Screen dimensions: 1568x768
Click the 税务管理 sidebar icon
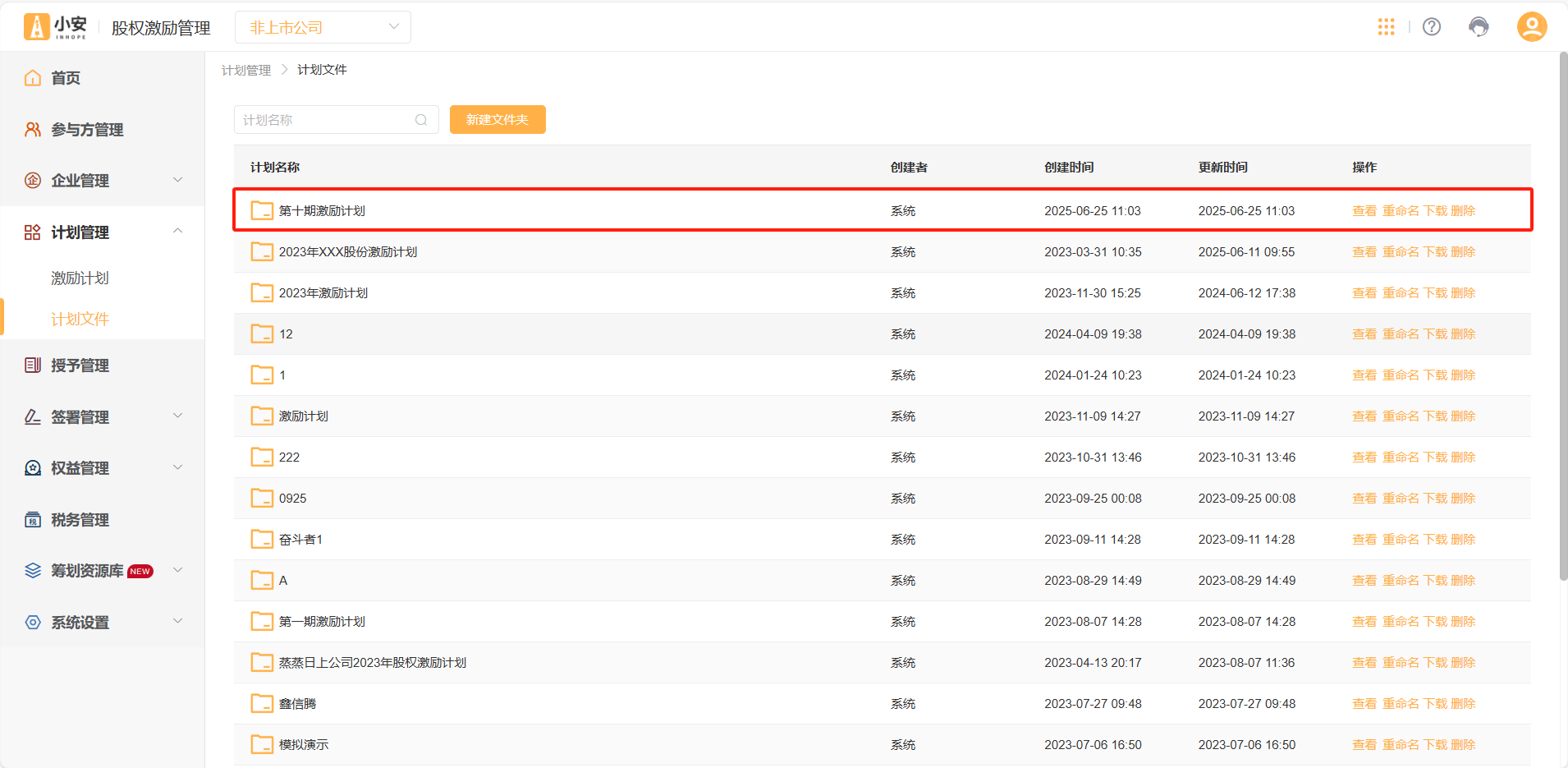pyautogui.click(x=33, y=520)
